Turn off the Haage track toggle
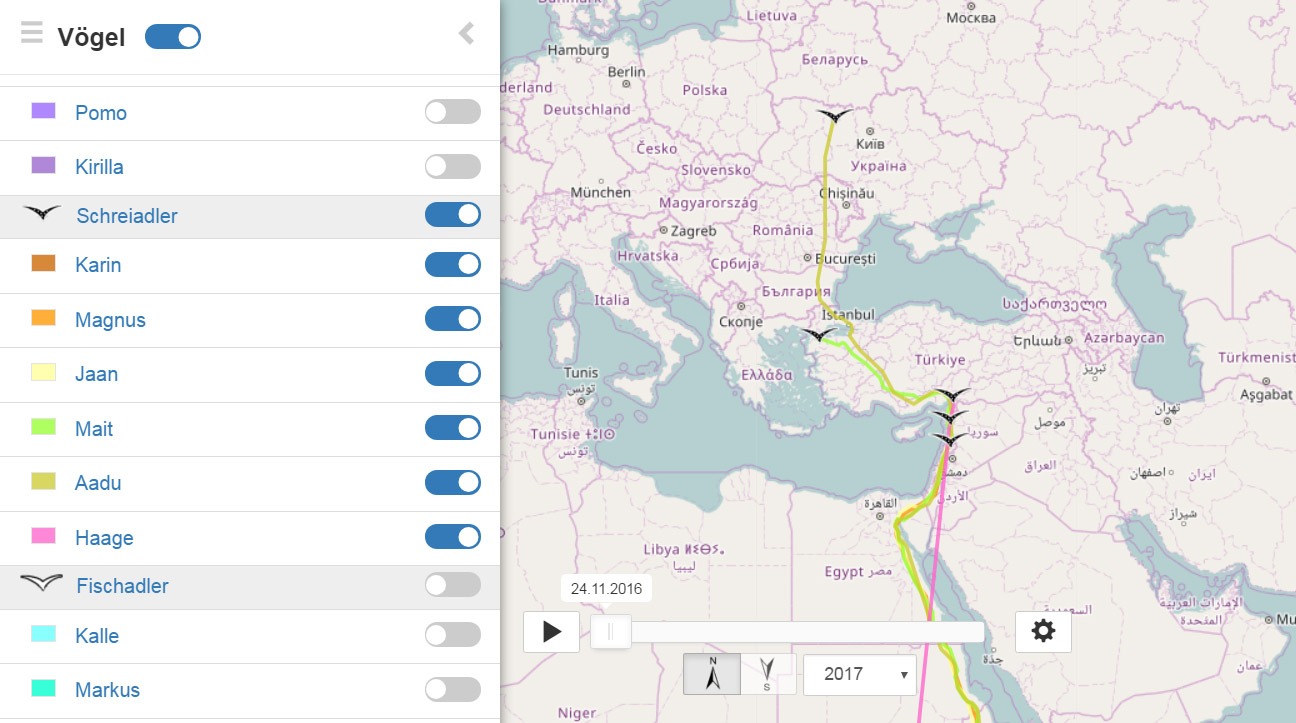The width and height of the screenshot is (1296, 723). tap(452, 537)
